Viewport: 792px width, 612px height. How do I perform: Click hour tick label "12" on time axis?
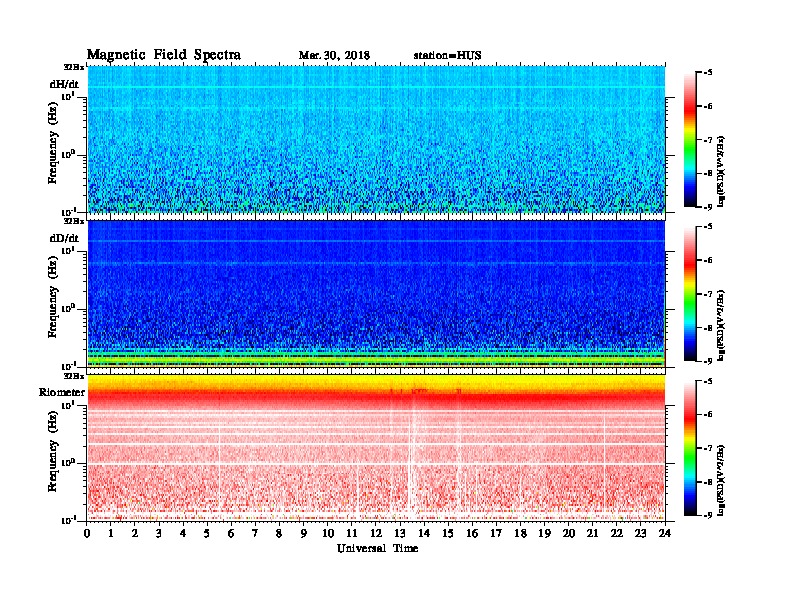tap(376, 533)
